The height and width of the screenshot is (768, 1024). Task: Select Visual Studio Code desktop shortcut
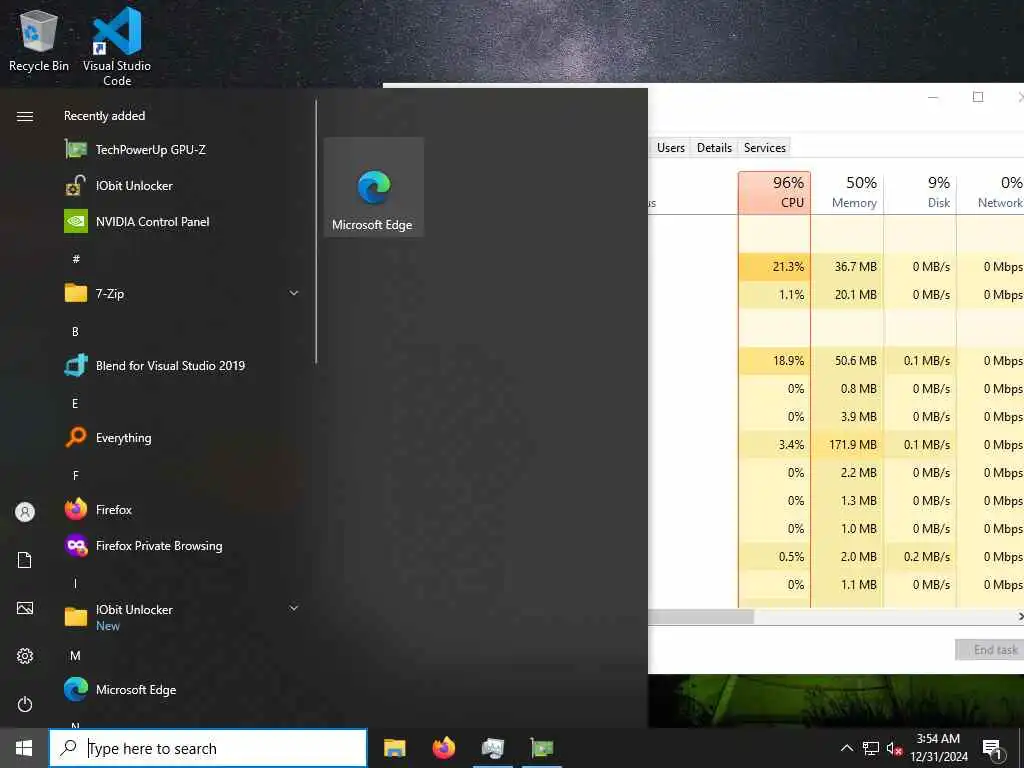pos(117,46)
